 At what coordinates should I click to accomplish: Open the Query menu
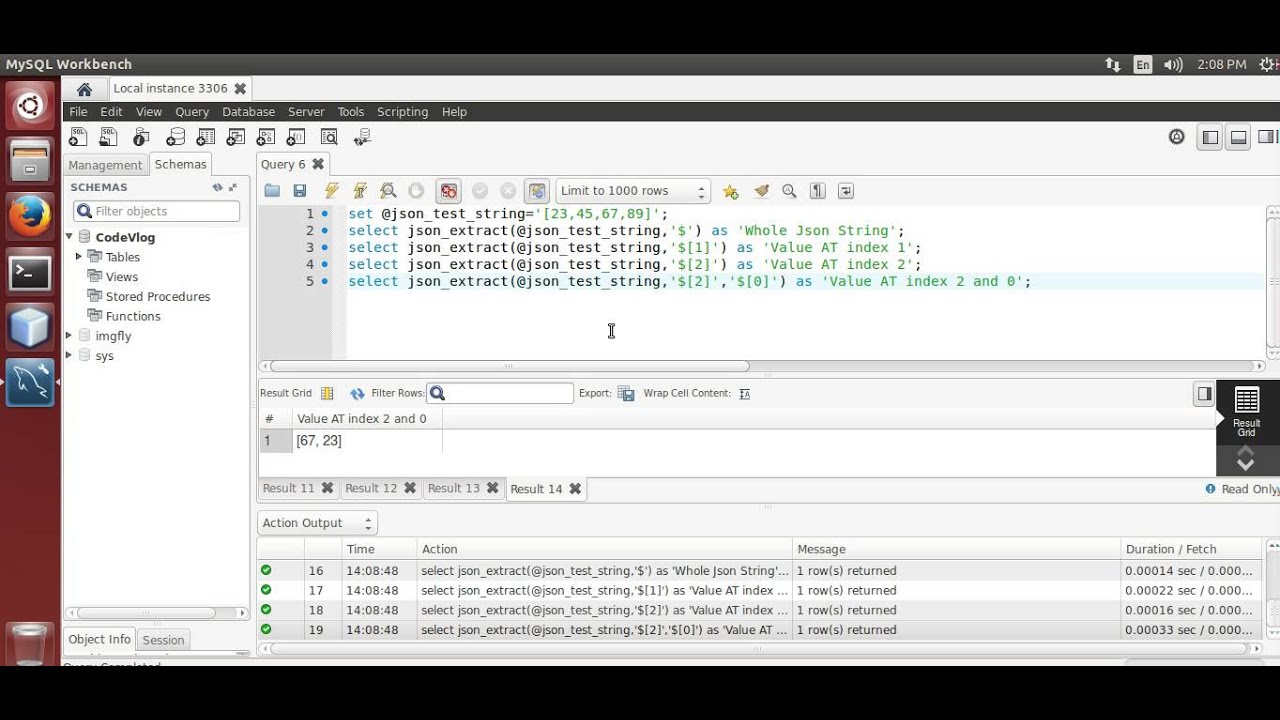click(x=192, y=112)
